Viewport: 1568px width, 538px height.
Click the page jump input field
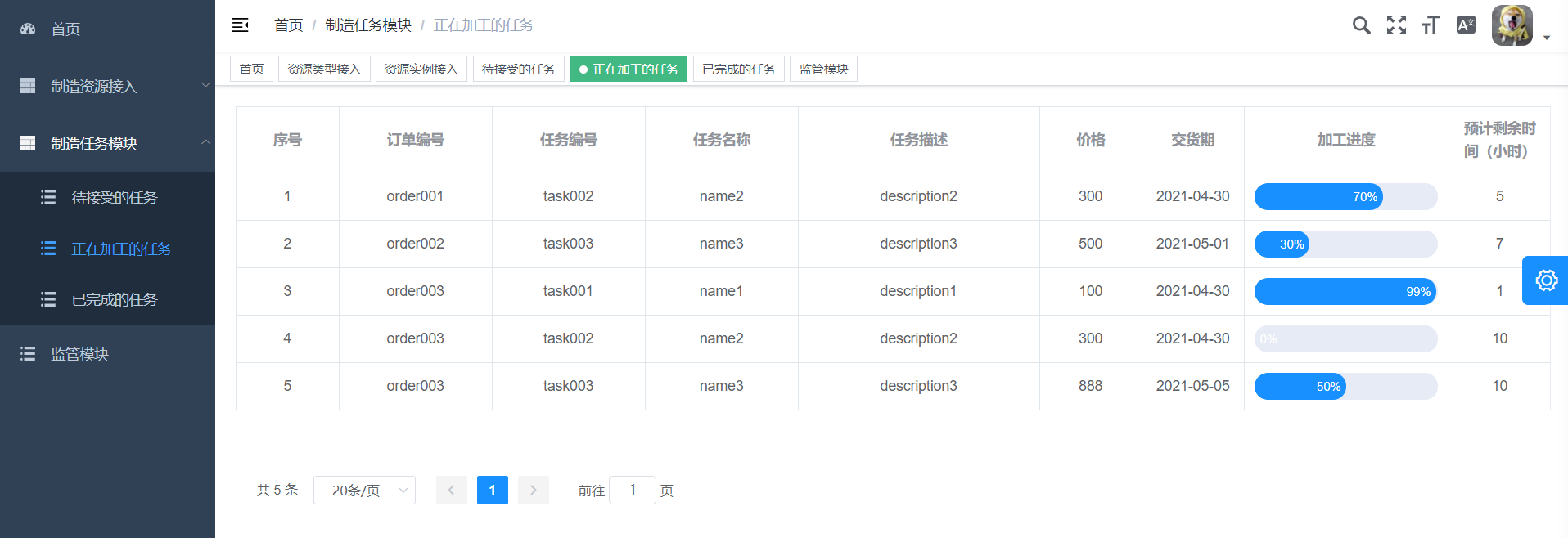633,491
